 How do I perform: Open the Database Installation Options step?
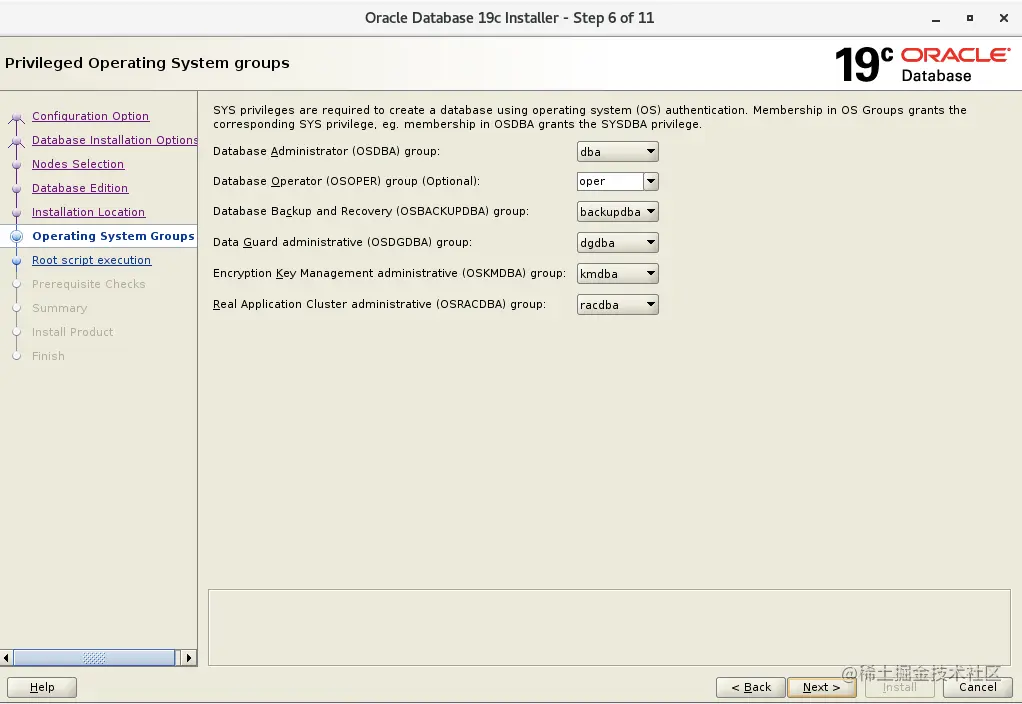click(115, 140)
